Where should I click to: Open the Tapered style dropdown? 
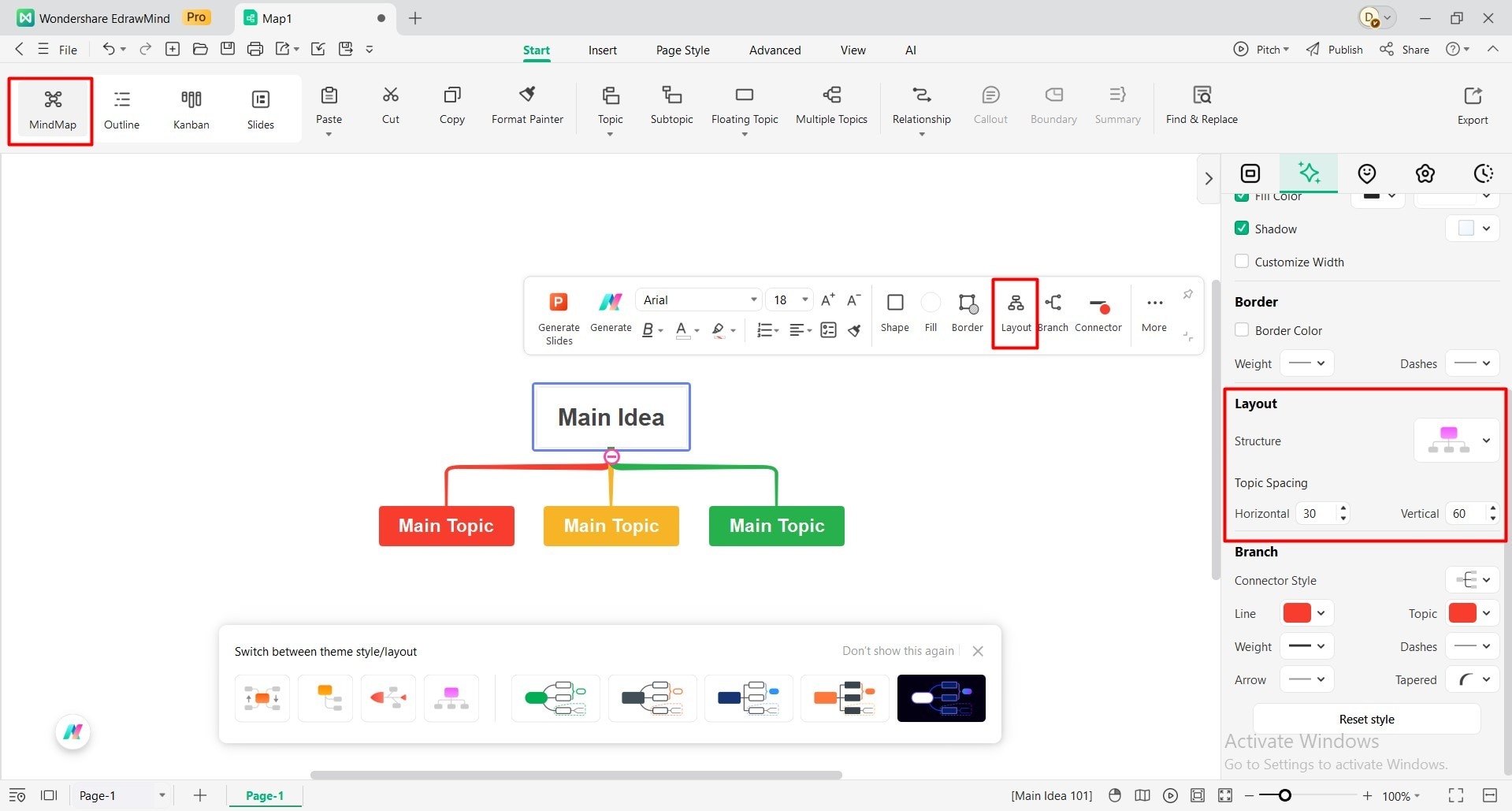1472,679
